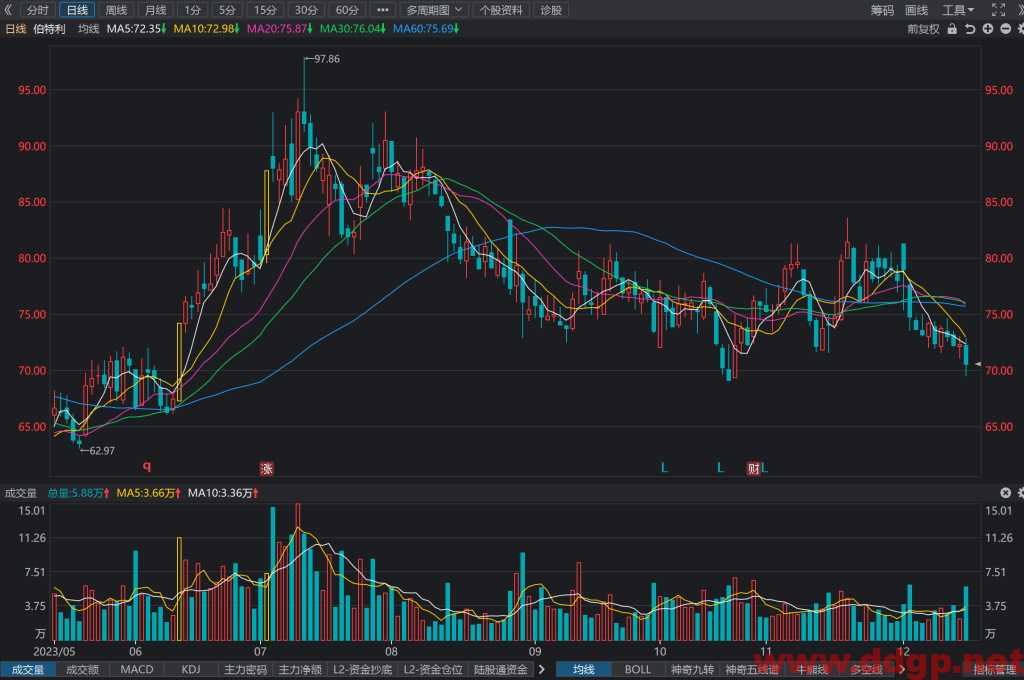Open more periods via the ellipsis button
Viewport: 1024px width, 680px height.
[x=383, y=10]
